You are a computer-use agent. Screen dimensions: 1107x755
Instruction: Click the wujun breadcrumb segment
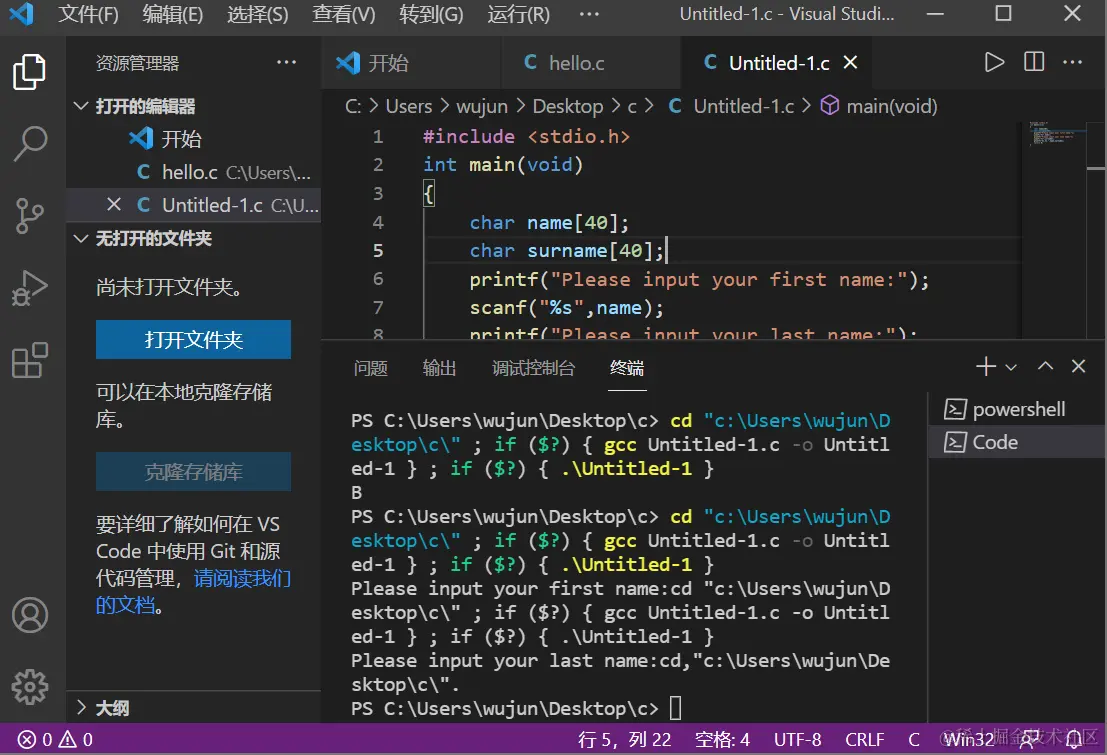pos(482,106)
